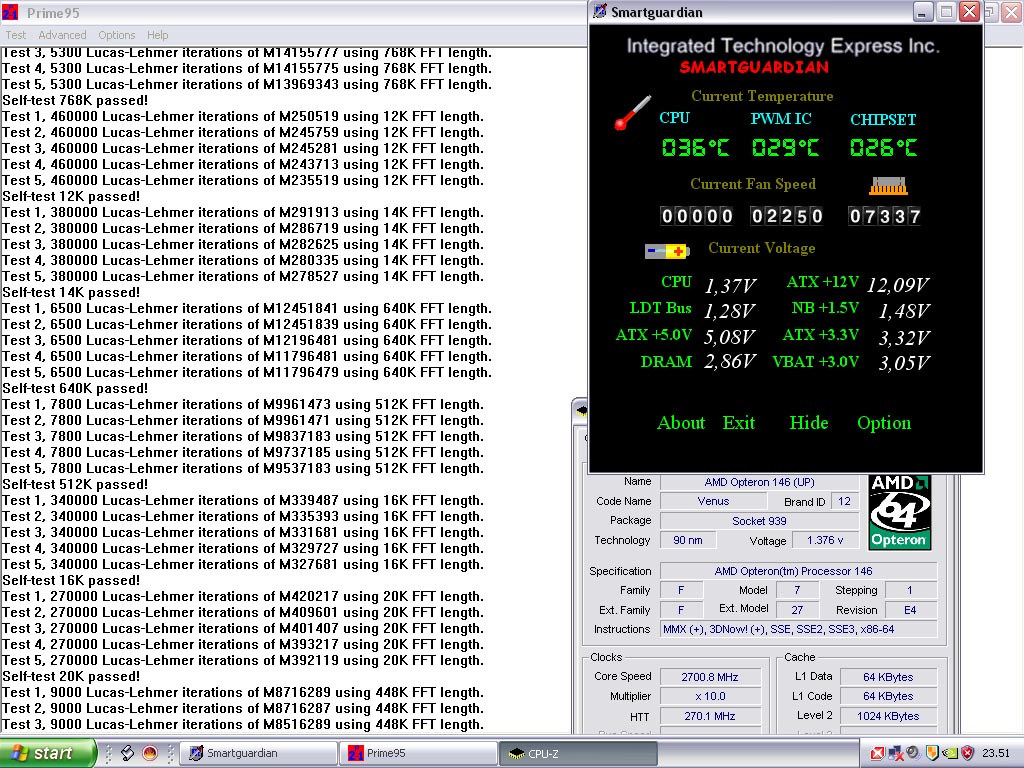Click the Ext. Model field 27
The height and width of the screenshot is (768, 1024).
coord(797,610)
